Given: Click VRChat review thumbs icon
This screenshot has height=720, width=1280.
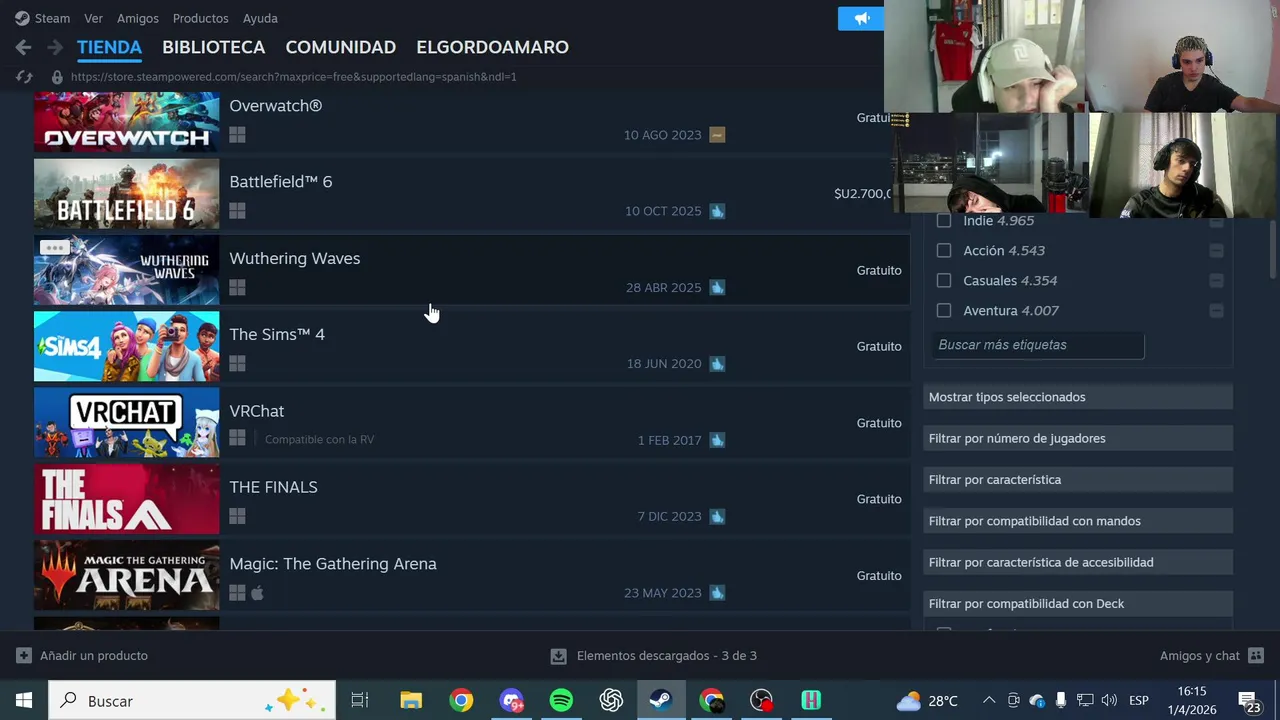Looking at the screenshot, I should click(717, 440).
